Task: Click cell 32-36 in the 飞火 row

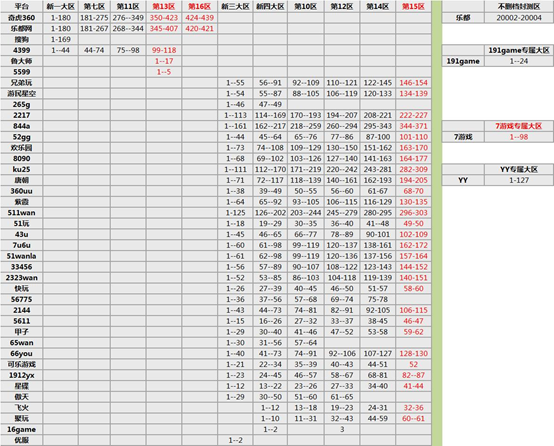Action: 413,408
